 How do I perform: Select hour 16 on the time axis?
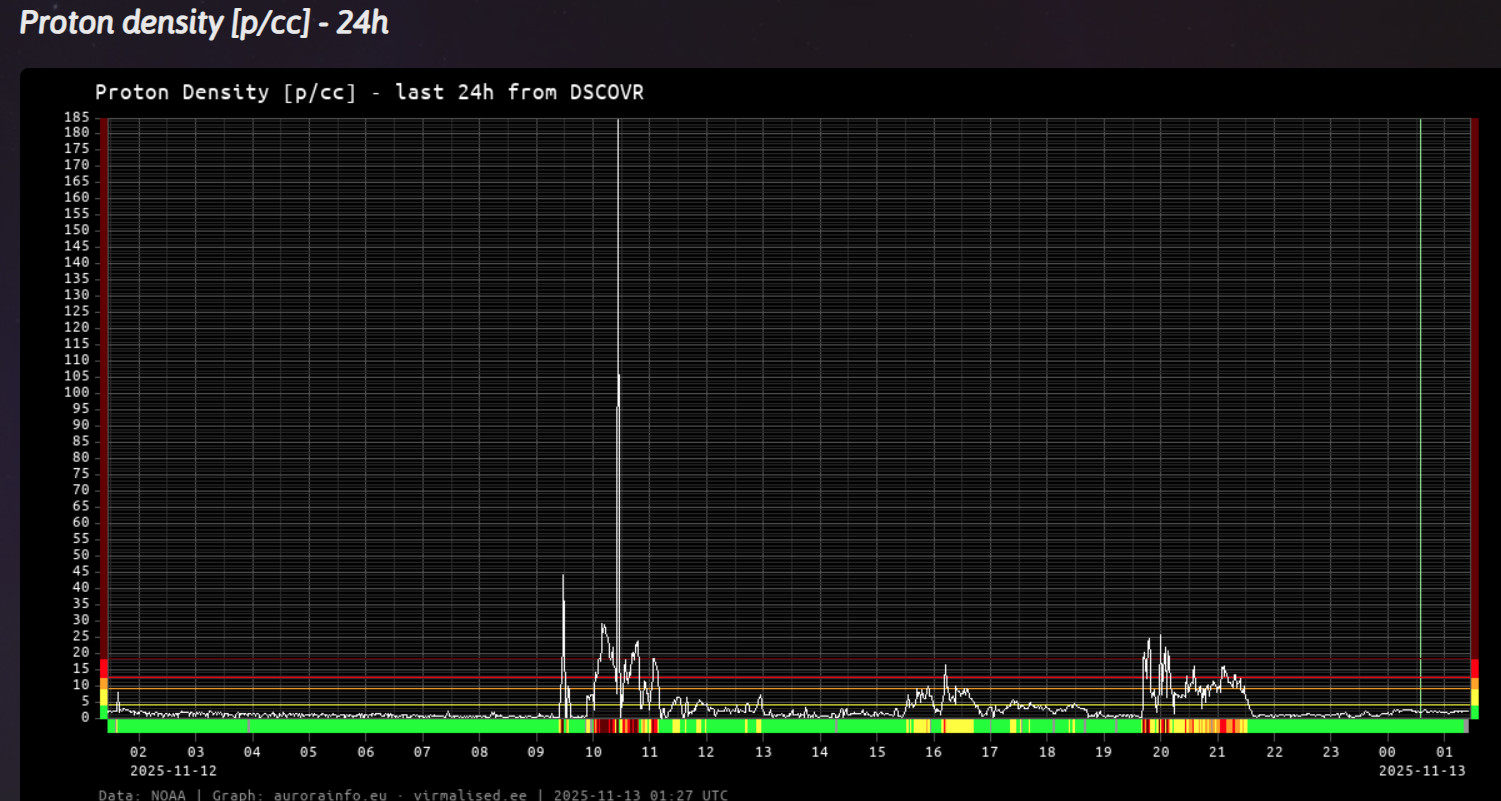(933, 751)
